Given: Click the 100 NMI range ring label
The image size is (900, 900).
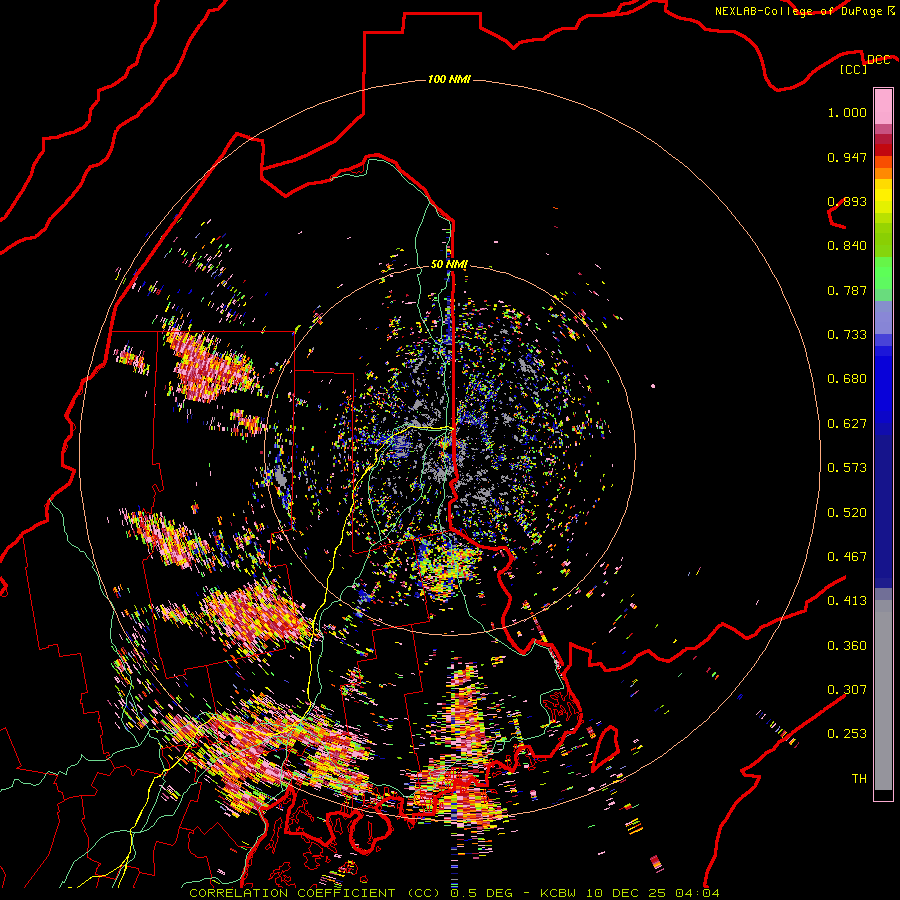Looking at the screenshot, I should (449, 79).
